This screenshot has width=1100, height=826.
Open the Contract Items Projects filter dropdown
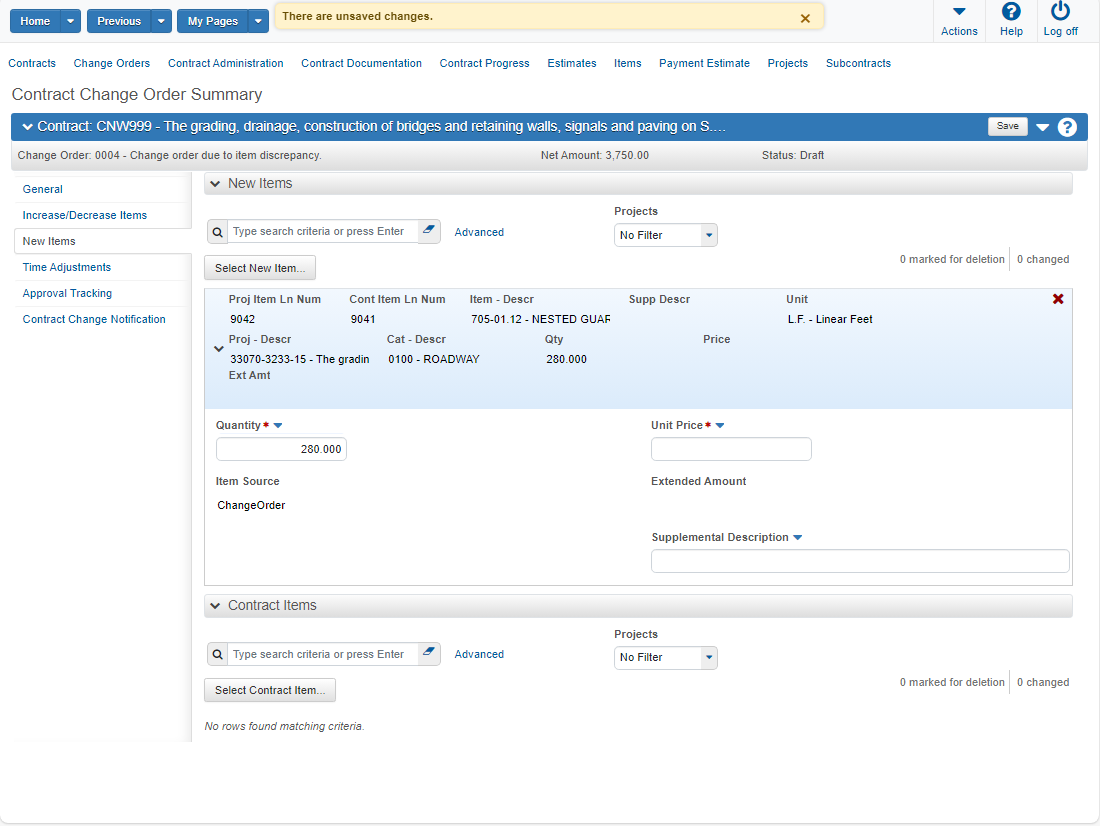(x=709, y=658)
